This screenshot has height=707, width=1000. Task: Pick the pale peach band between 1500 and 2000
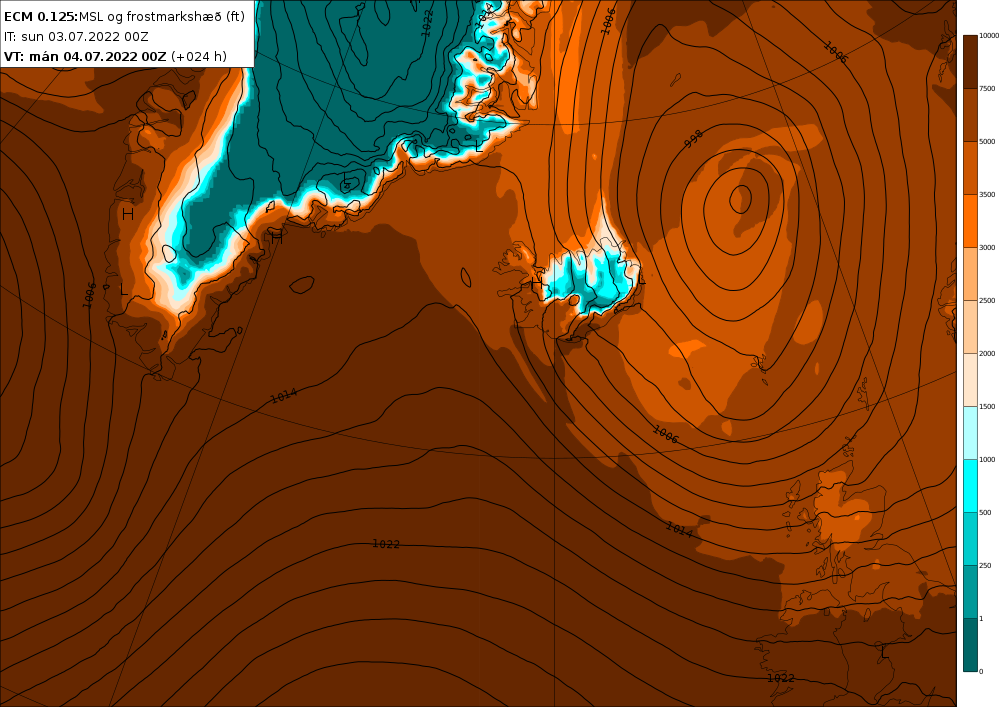coord(970,379)
